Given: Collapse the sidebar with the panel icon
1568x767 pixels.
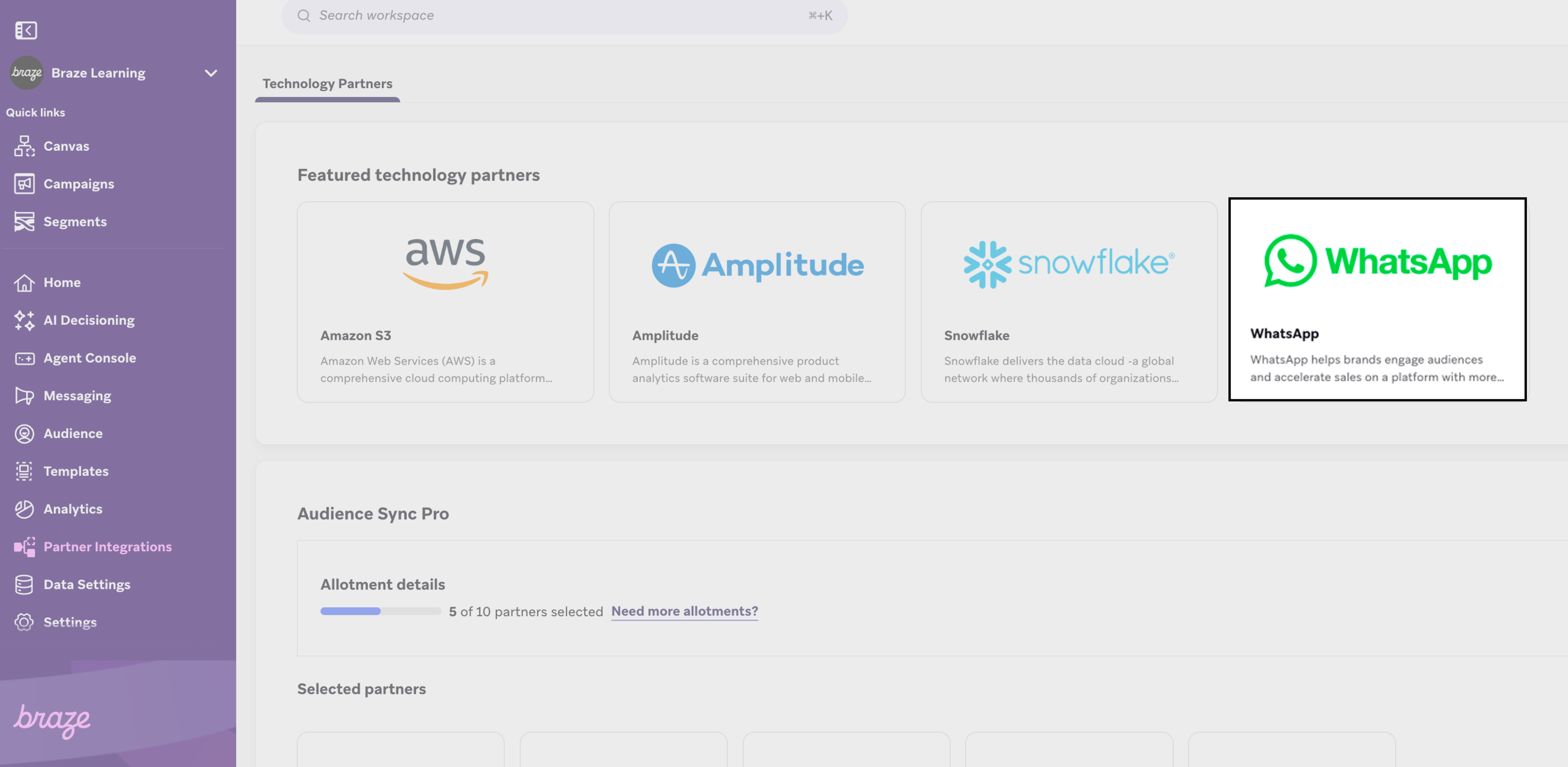Looking at the screenshot, I should coord(26,31).
